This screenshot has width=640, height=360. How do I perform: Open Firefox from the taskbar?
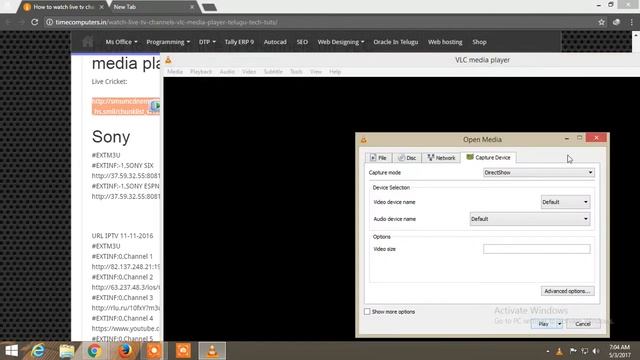[x=125, y=351]
